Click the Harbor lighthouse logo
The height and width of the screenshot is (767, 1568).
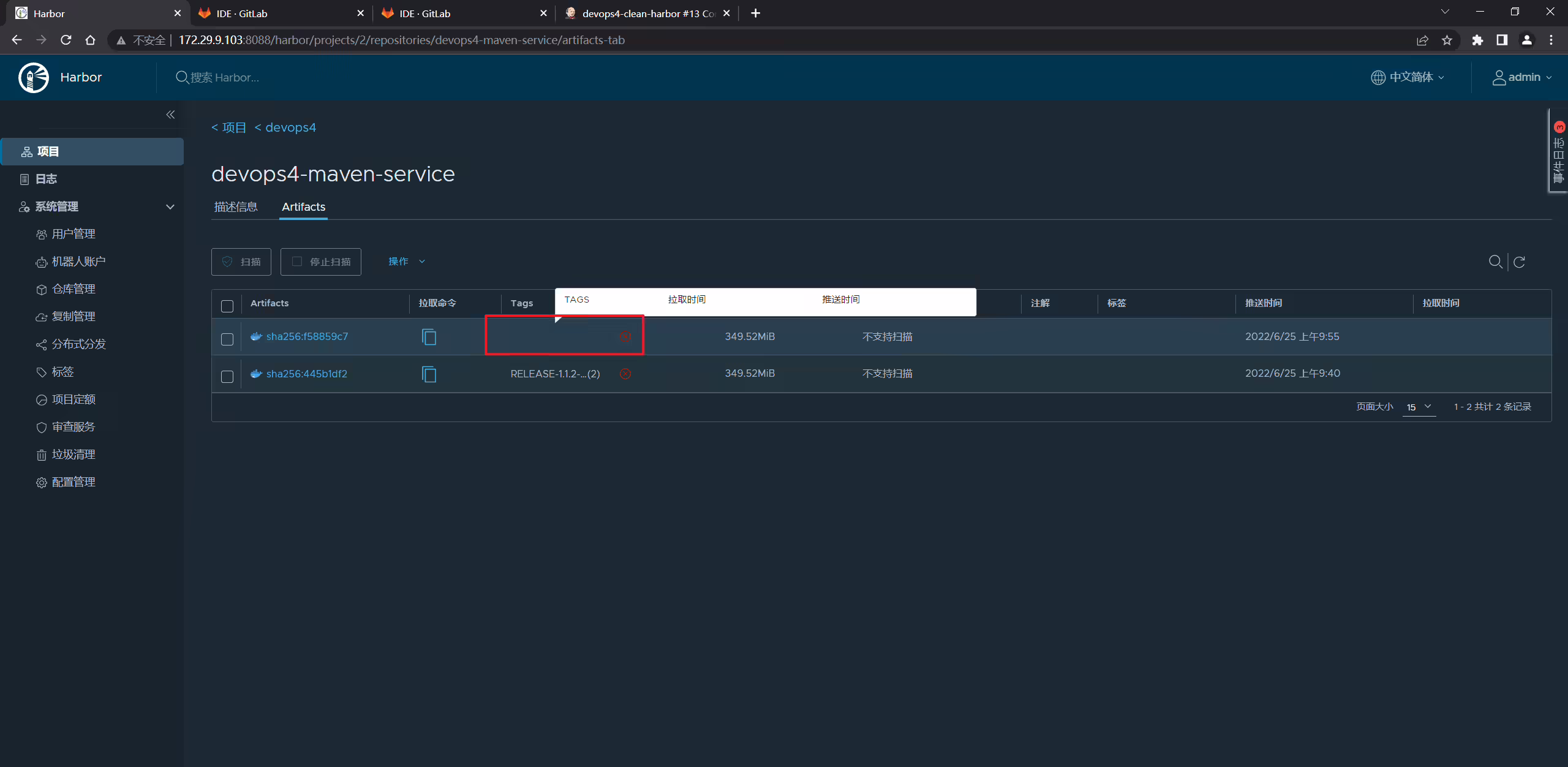pos(34,77)
